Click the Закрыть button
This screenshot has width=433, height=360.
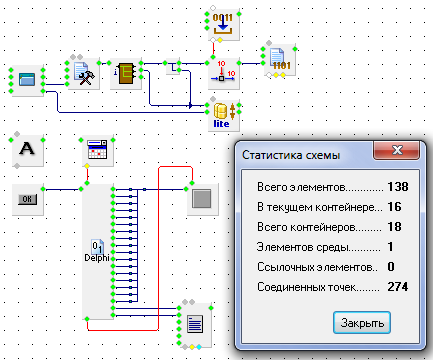(x=362, y=323)
